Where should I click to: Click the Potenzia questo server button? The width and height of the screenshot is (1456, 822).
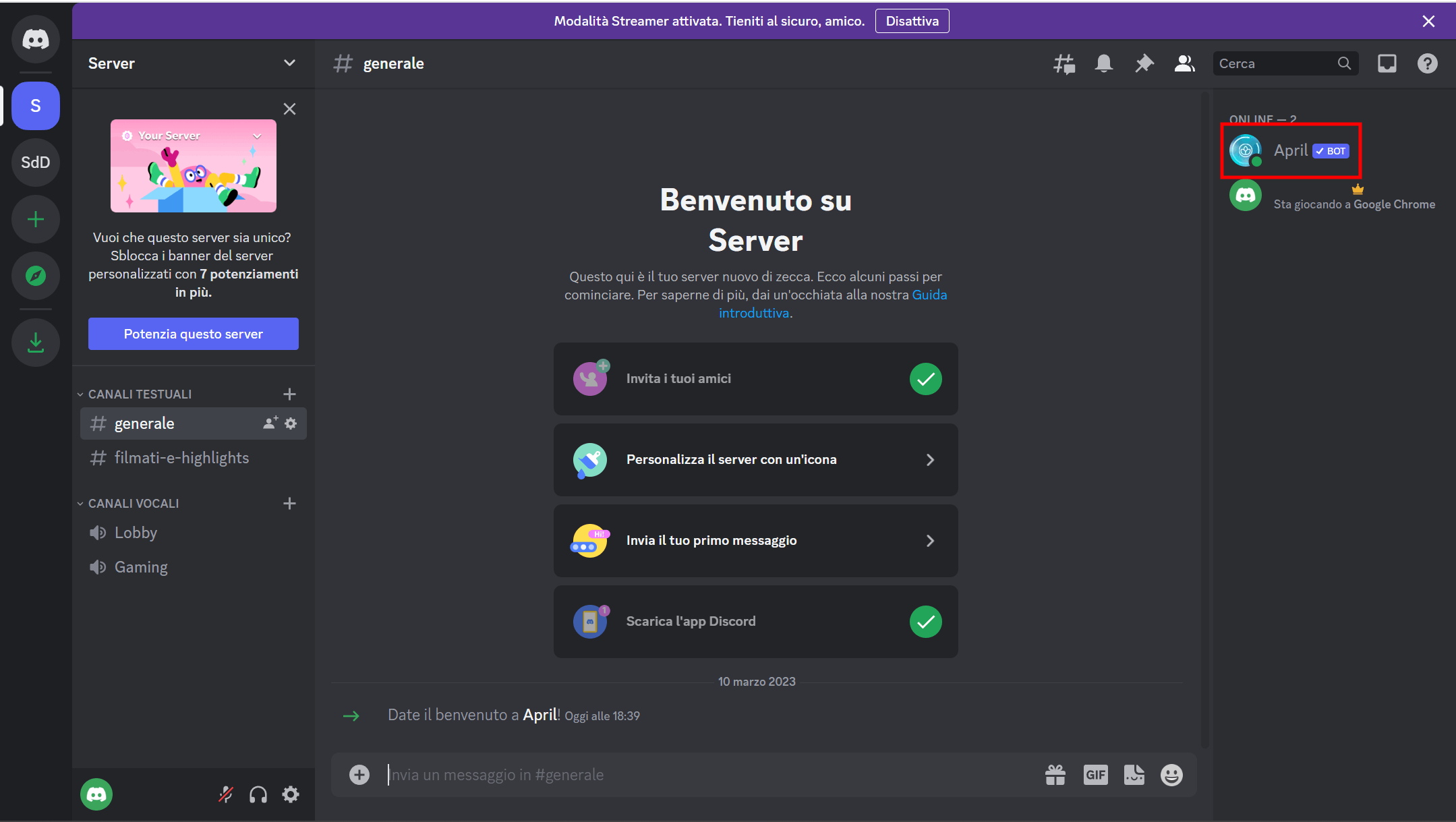(x=194, y=334)
